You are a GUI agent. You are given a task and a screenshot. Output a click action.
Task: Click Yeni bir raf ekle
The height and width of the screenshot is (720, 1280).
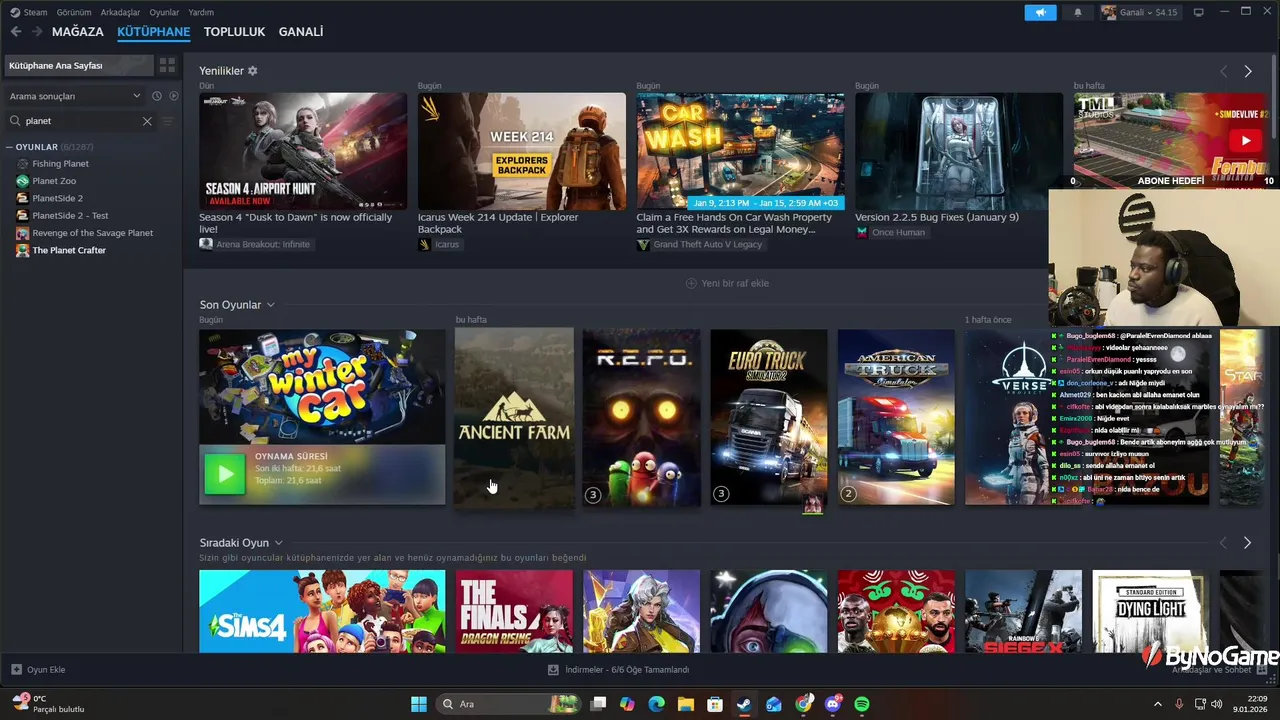(727, 283)
